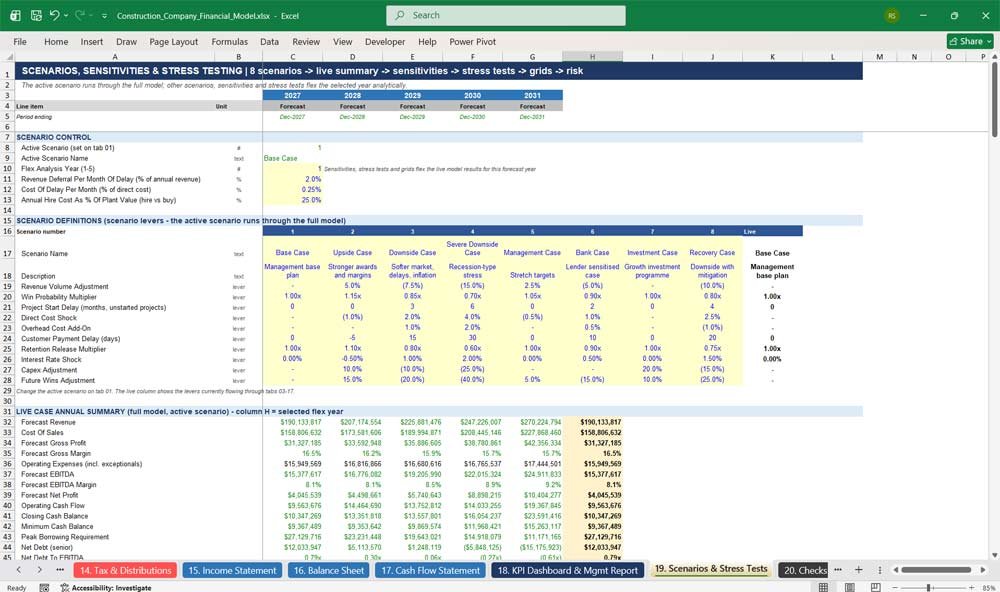Screen dimensions: 1000x592
Task: Open the Undo history dropdown arrow
Action: pyautogui.click(x=66, y=15)
